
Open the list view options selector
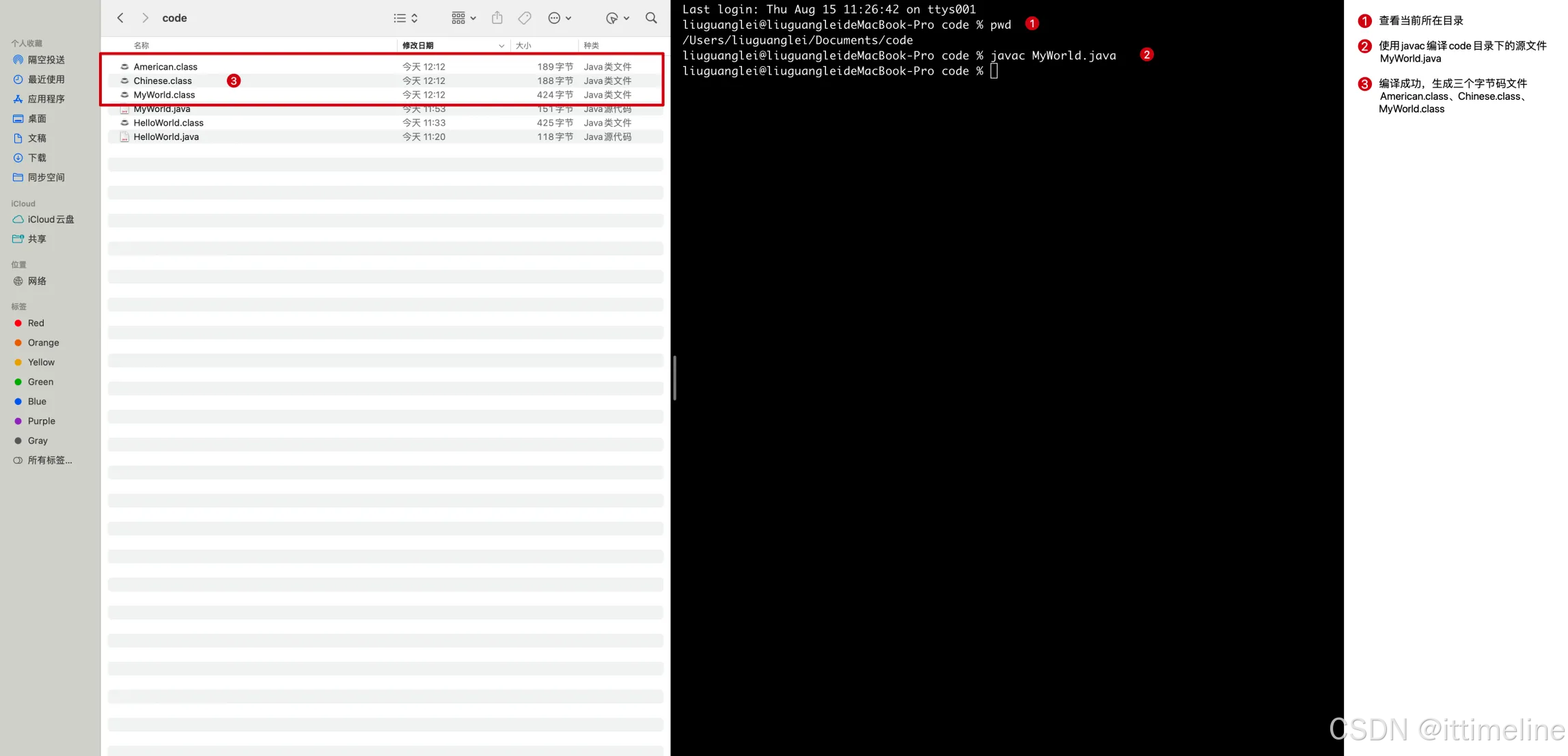[406, 18]
